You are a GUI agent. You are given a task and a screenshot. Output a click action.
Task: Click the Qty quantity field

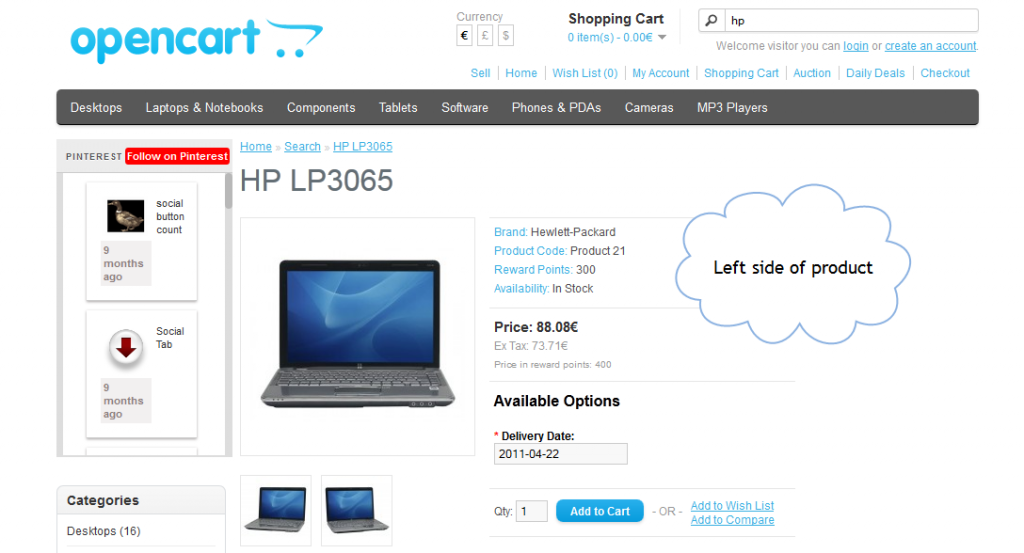pyautogui.click(x=532, y=511)
